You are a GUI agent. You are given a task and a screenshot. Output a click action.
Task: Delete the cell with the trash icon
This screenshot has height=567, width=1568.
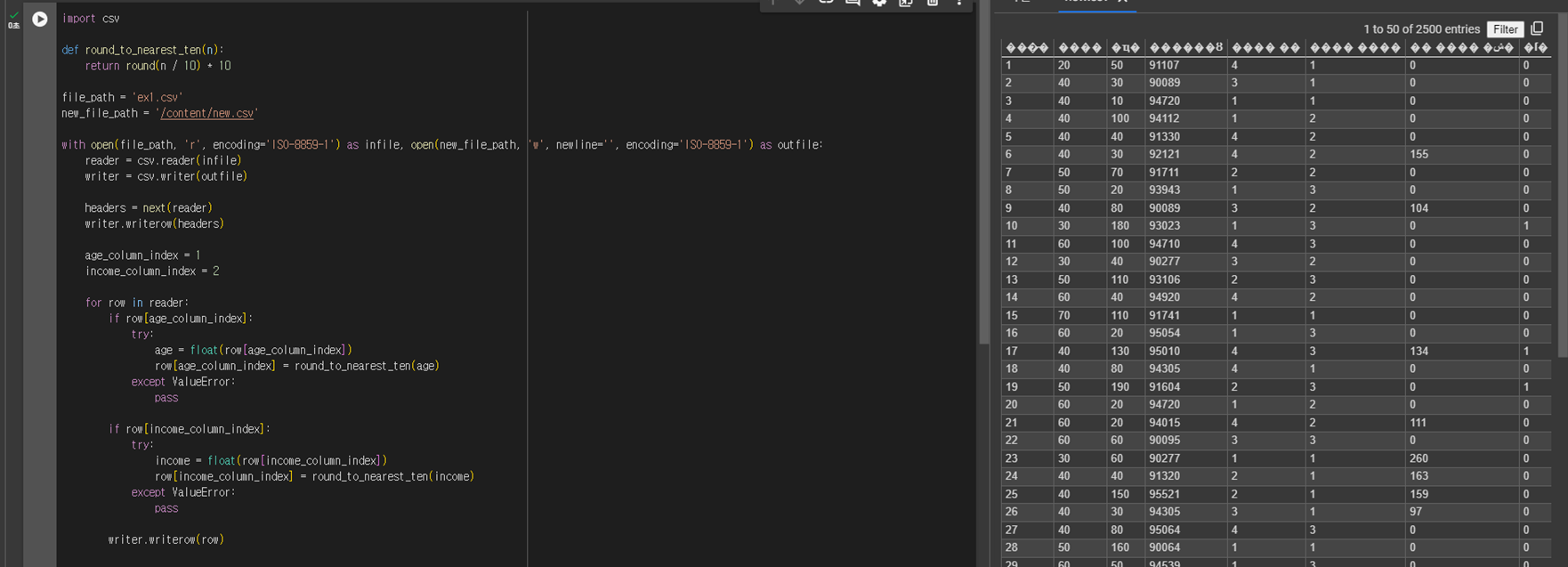pyautogui.click(x=933, y=3)
